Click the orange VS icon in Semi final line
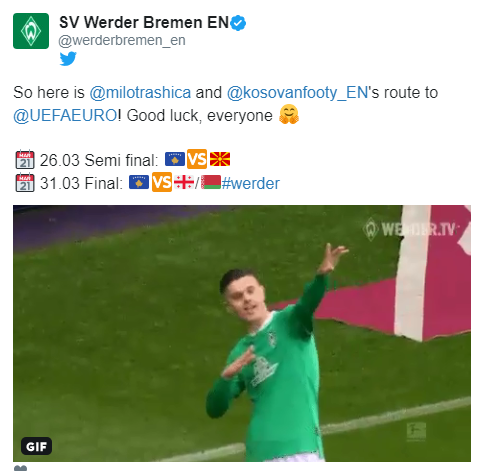Screen dimensions: 481x471 click(x=197, y=159)
